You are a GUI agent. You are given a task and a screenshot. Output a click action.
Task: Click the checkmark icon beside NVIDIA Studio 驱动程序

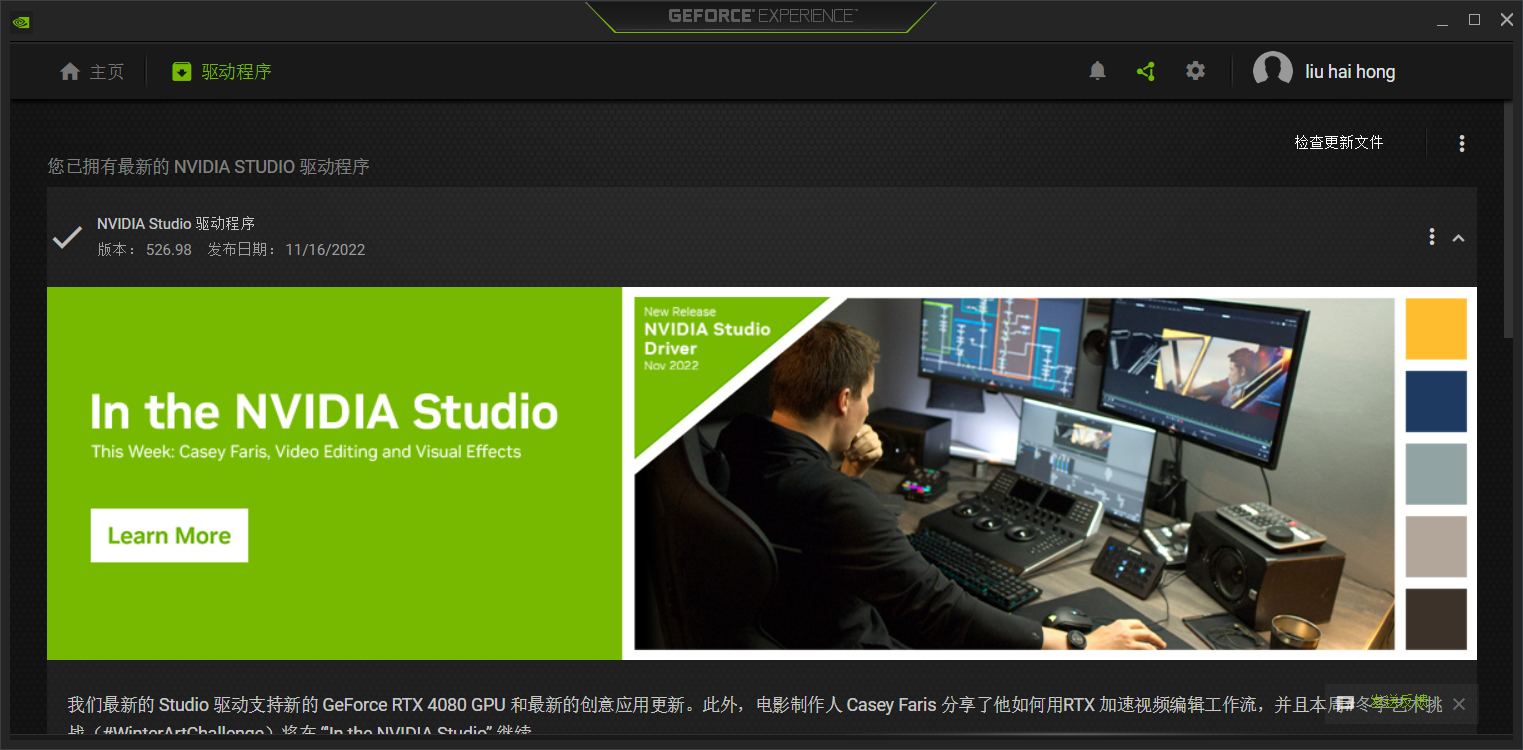tap(67, 237)
